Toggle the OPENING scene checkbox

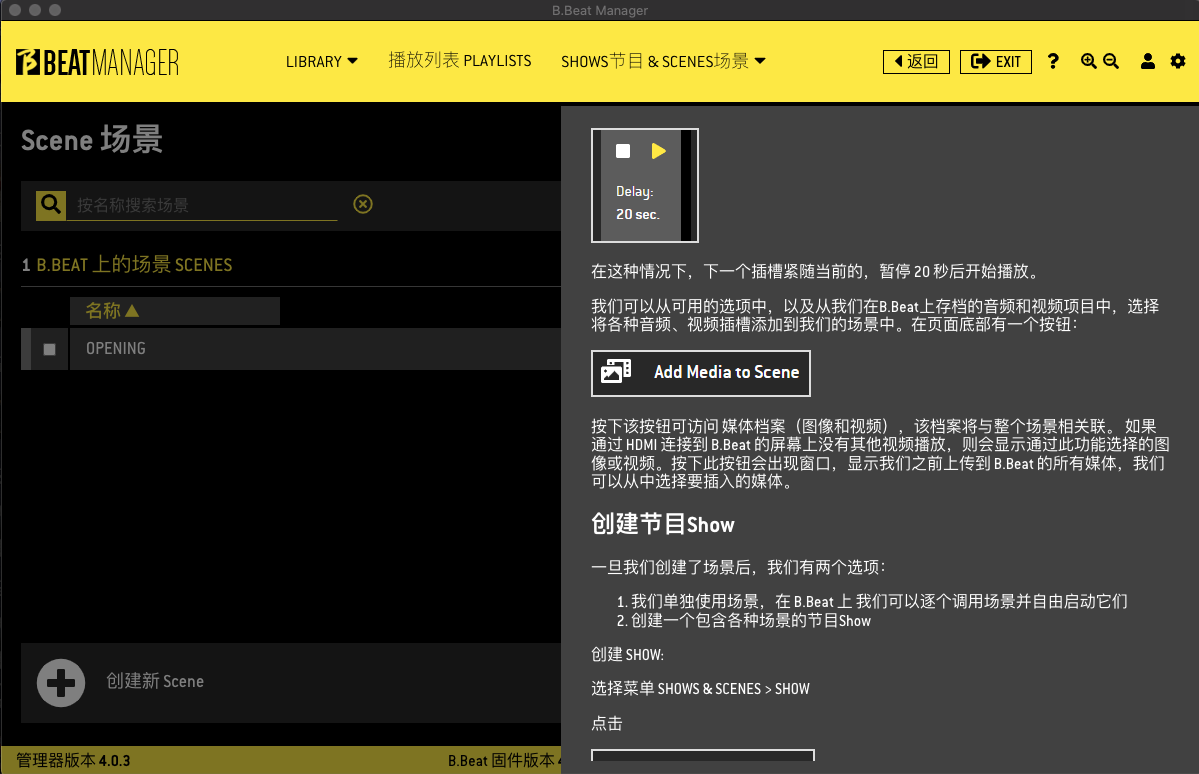[50, 350]
